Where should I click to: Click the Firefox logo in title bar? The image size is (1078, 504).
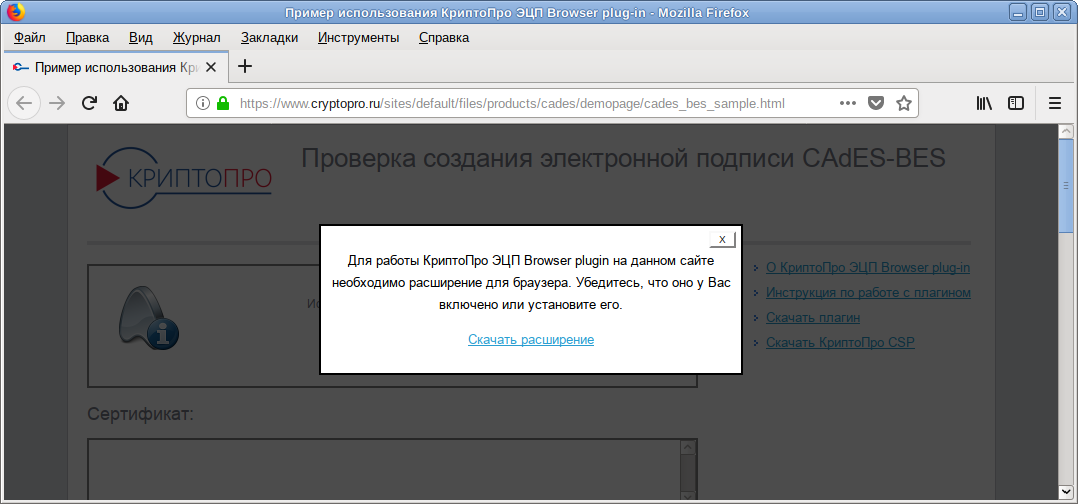tap(15, 12)
